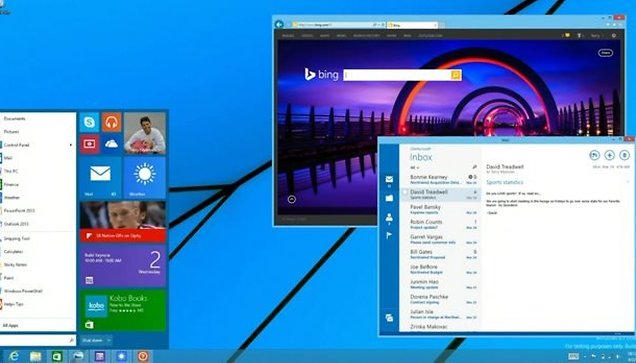636x363 pixels.
Task: Open Sticky Notes from Start menu
Action: [x=15, y=264]
